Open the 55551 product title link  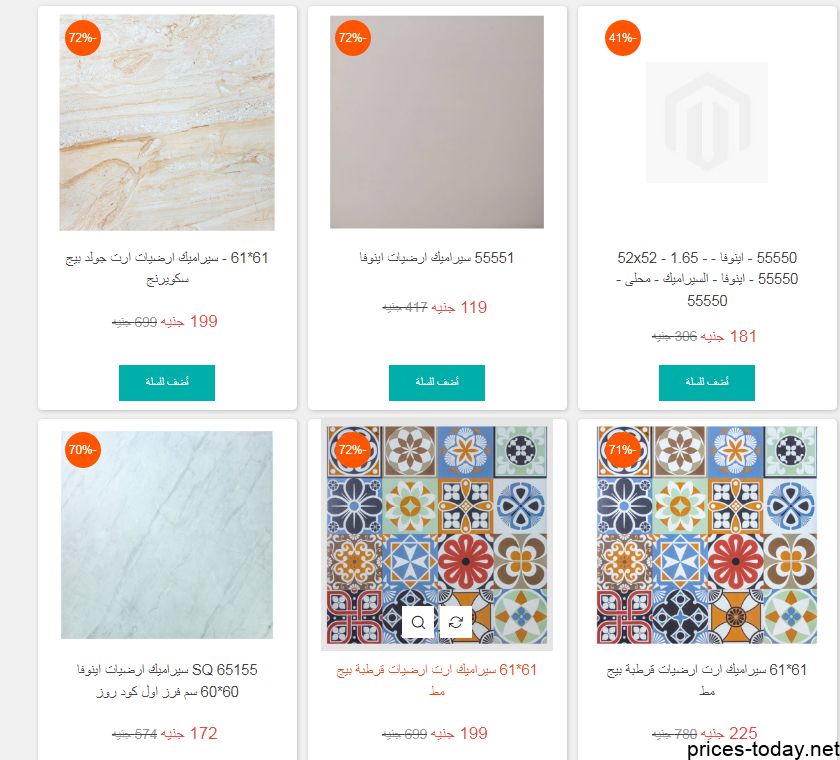click(x=437, y=258)
